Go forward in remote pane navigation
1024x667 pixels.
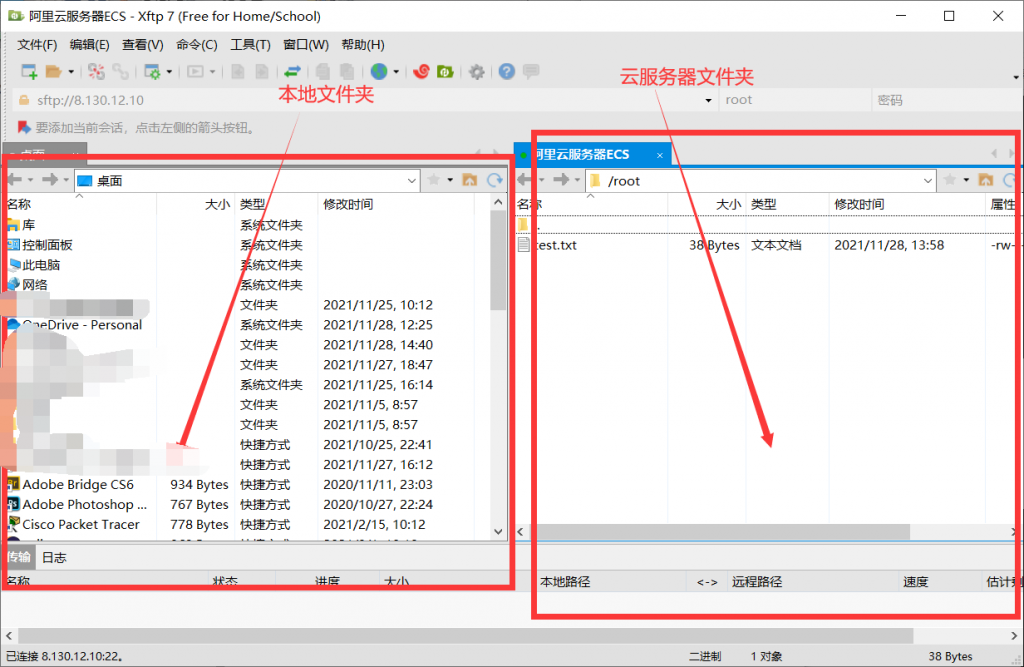[x=561, y=180]
